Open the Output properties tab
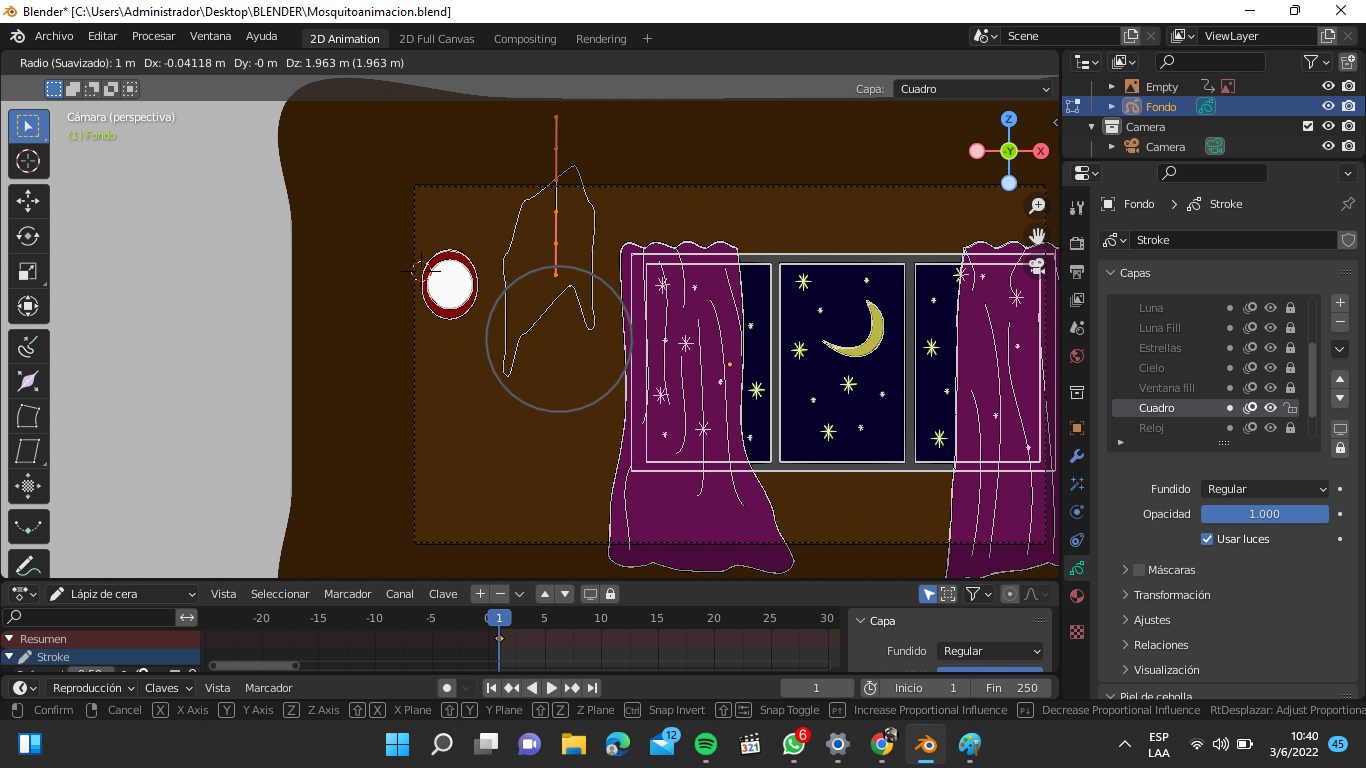This screenshot has height=768, width=1366. click(x=1077, y=272)
